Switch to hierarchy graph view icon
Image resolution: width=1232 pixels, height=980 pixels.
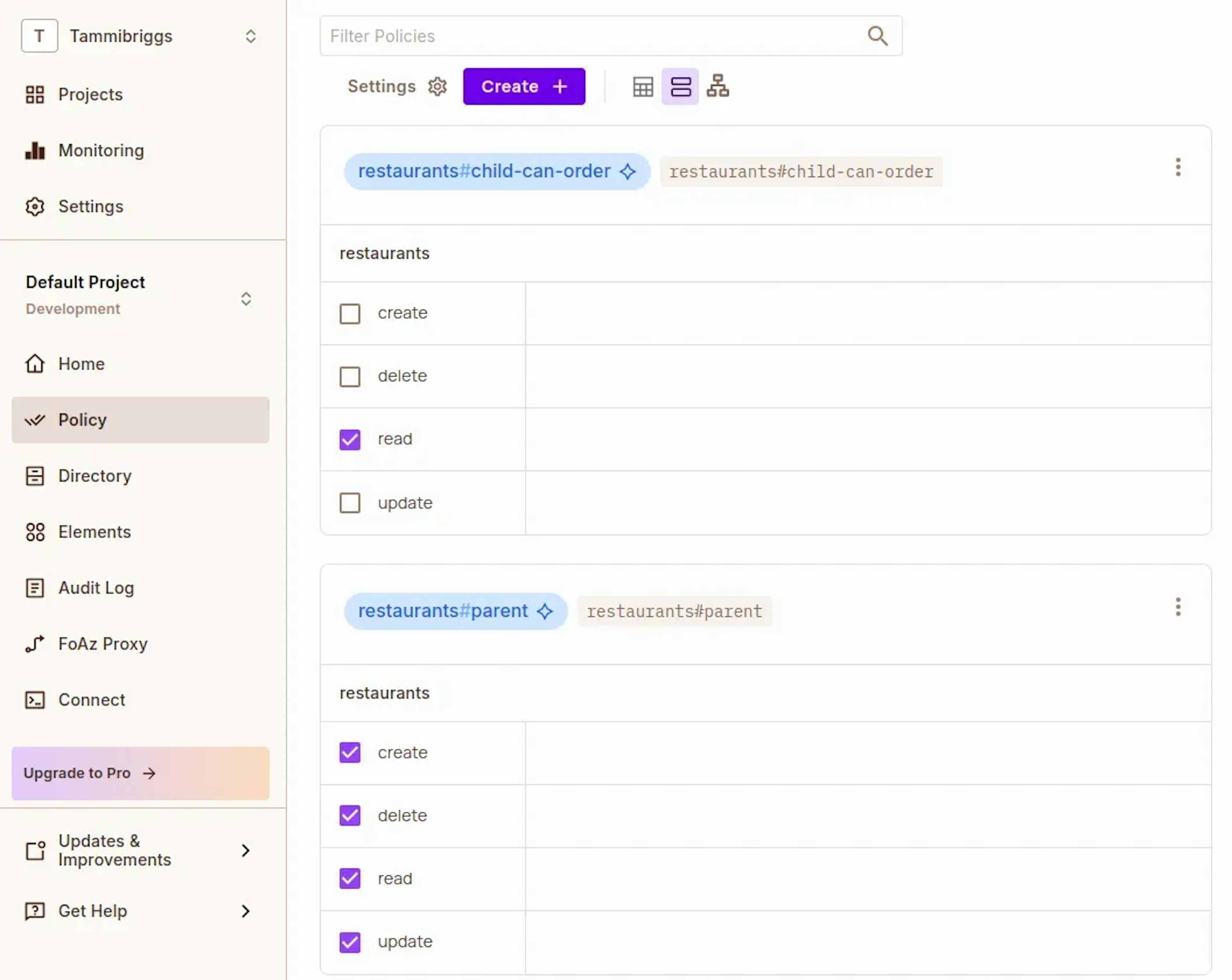click(718, 86)
